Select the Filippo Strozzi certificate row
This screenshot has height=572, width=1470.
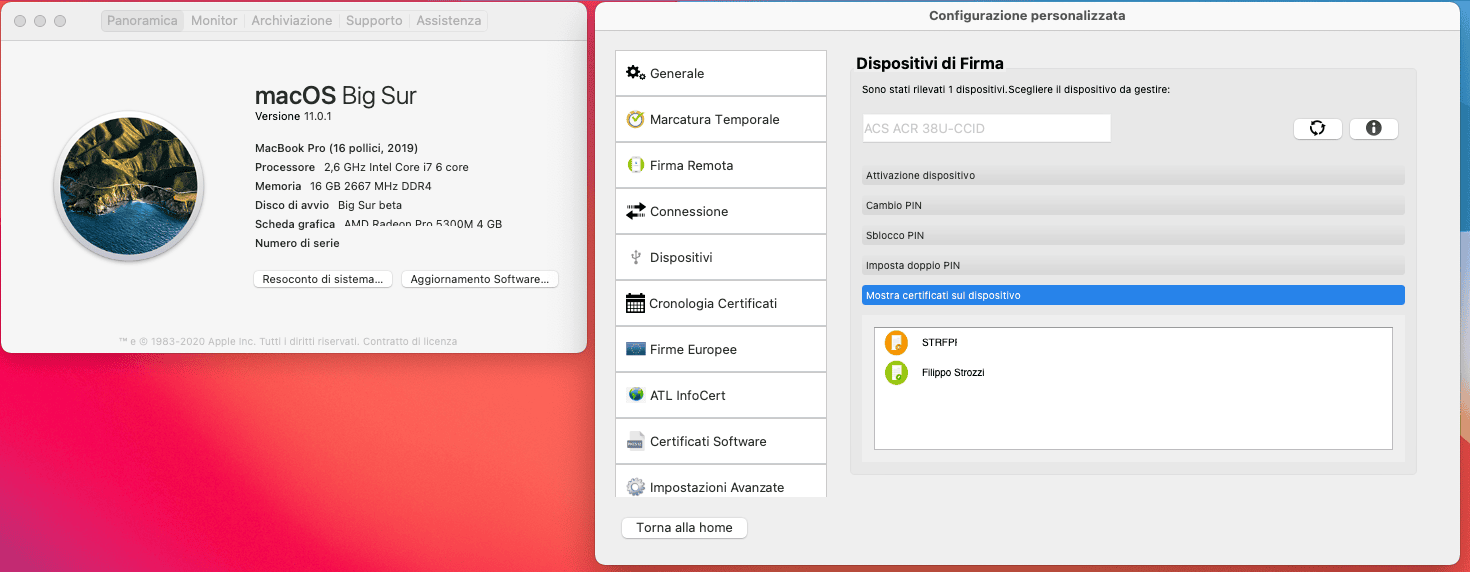click(x=1133, y=373)
